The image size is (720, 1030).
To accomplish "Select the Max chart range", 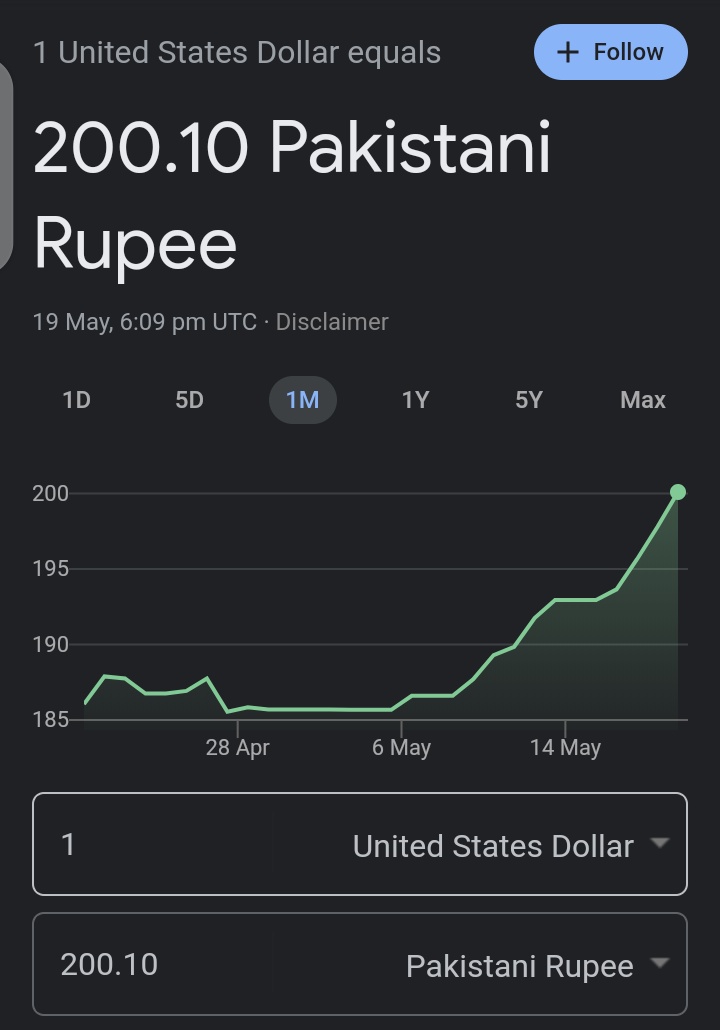I will point(642,400).
